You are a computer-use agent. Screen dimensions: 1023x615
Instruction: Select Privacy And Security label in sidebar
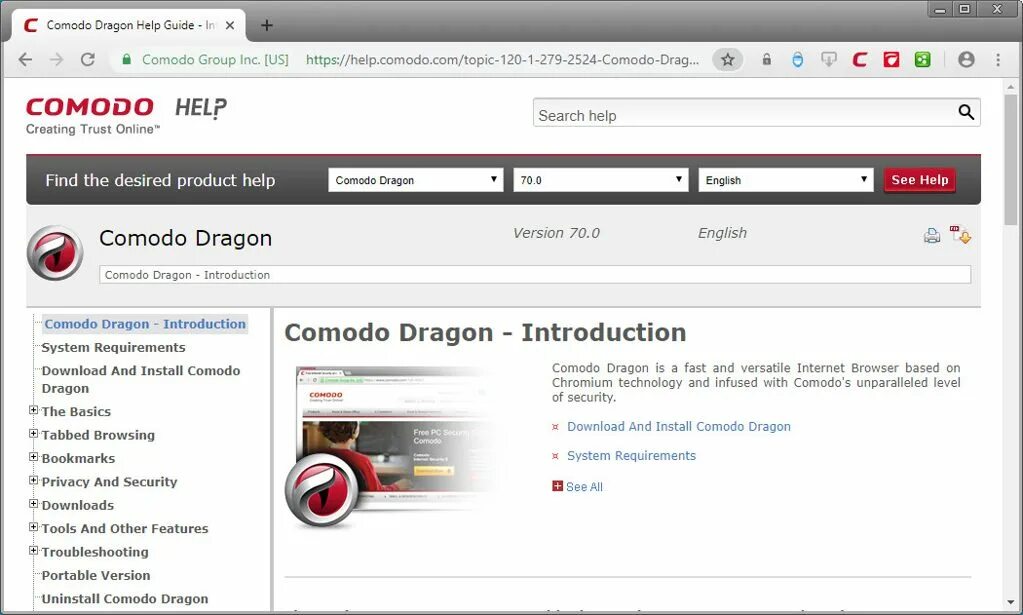tap(110, 483)
